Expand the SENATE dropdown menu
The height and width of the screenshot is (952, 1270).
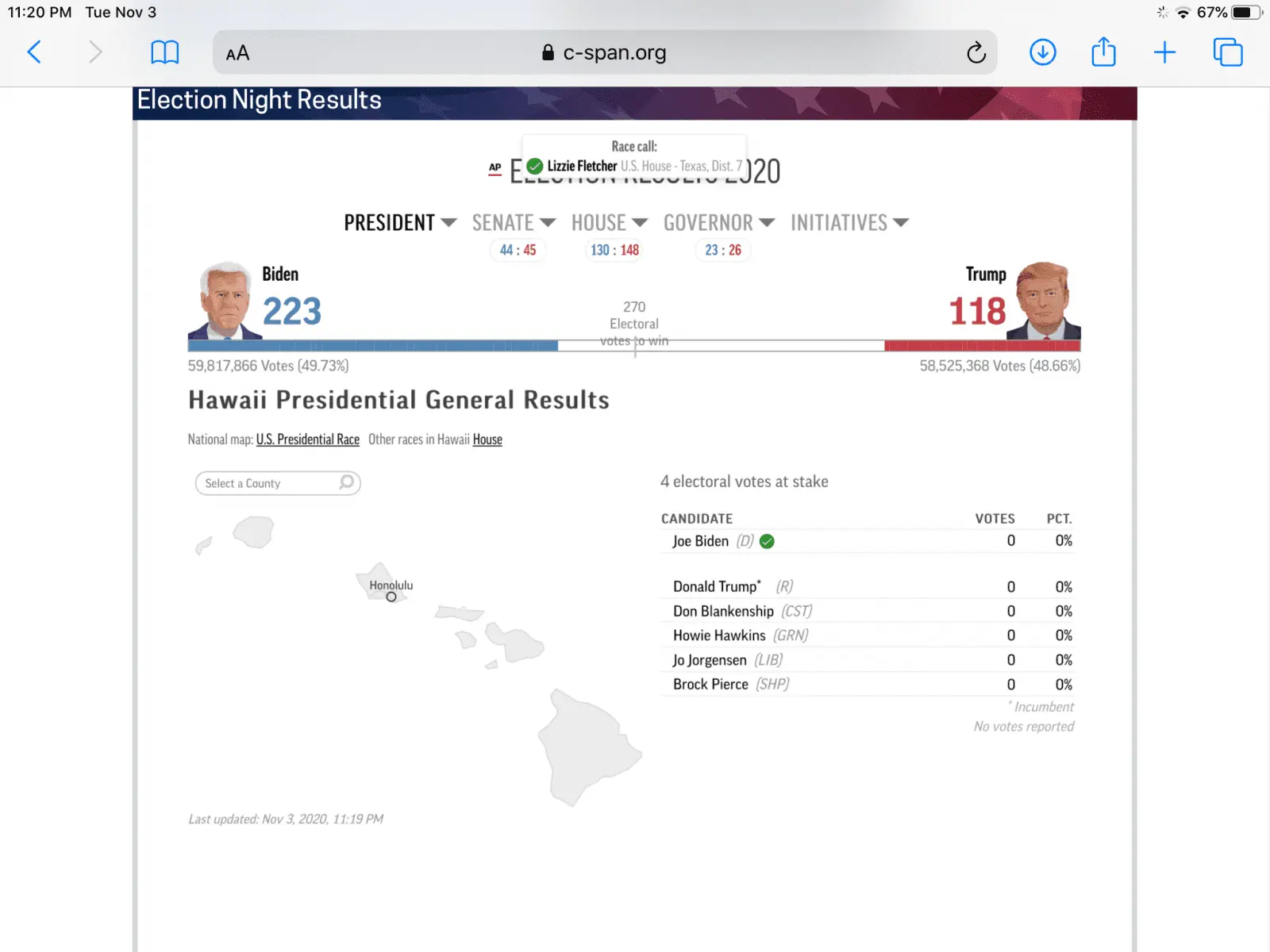[x=513, y=223]
